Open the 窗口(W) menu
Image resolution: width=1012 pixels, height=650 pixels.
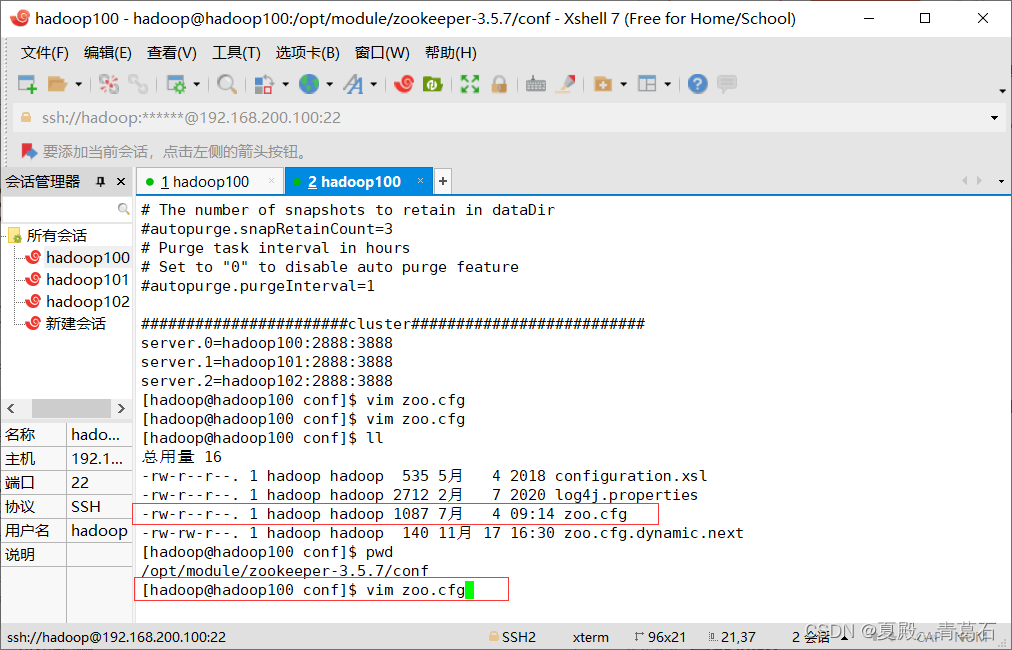[x=382, y=53]
